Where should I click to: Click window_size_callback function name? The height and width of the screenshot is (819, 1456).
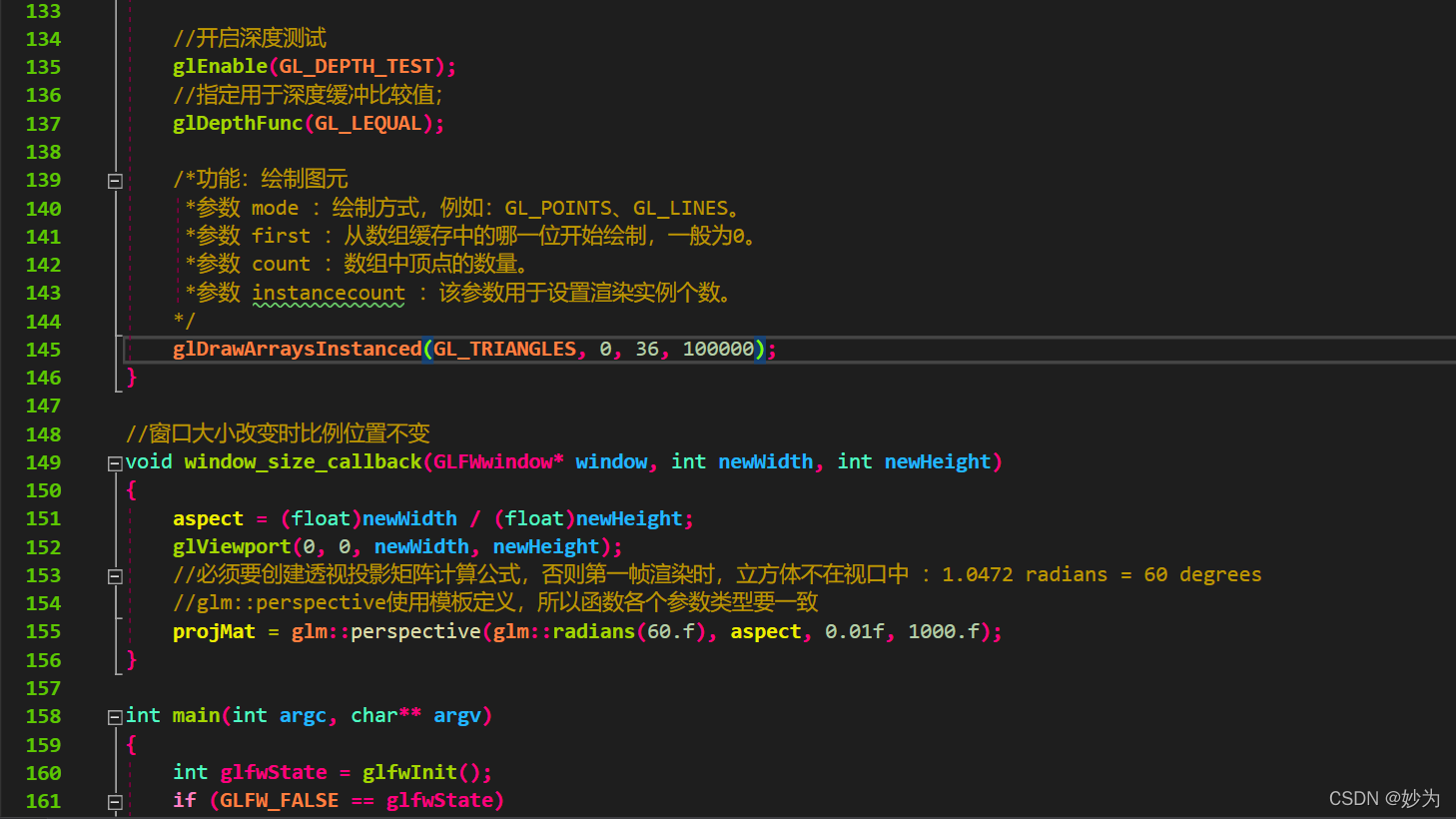click(304, 461)
